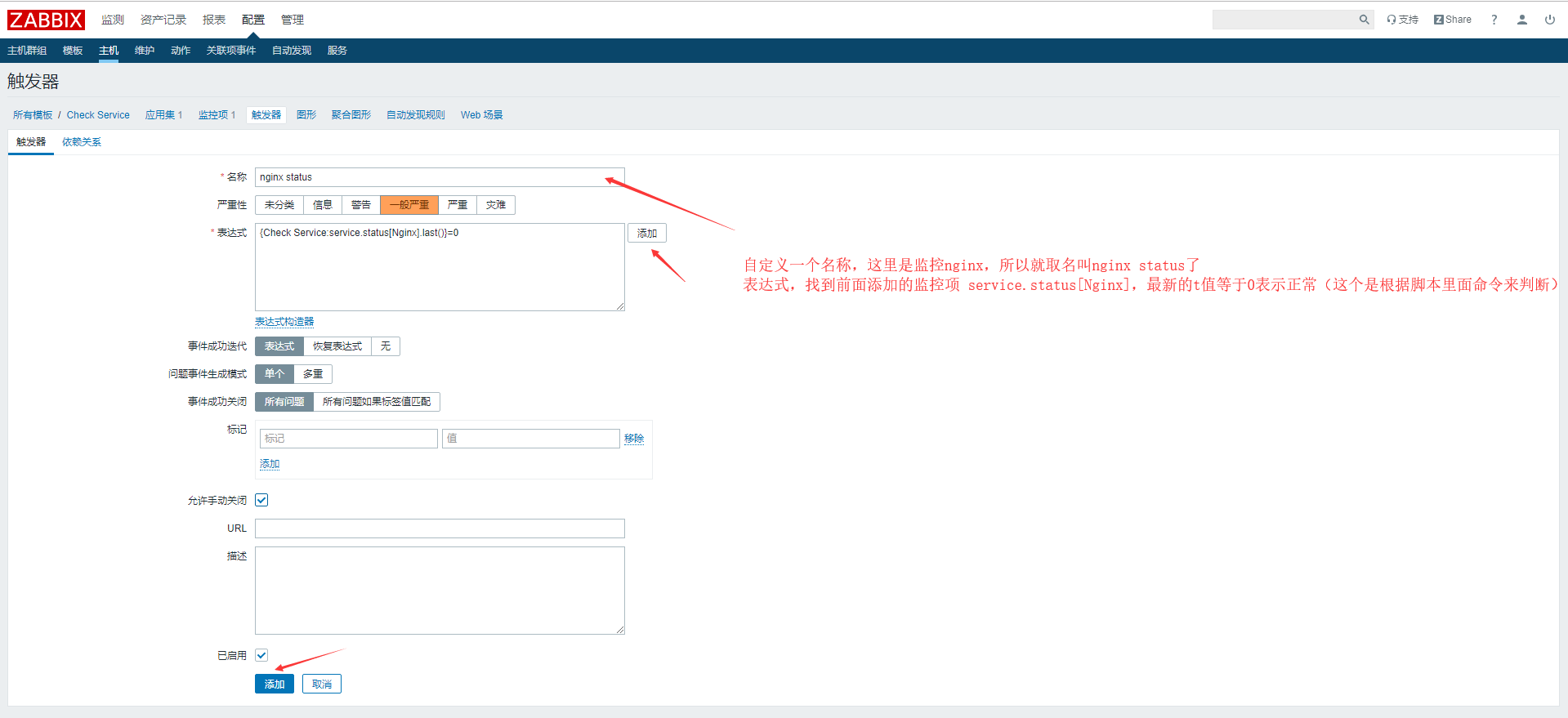This screenshot has height=718, width=1568.
Task: Click the Share icon link
Action: [1452, 20]
